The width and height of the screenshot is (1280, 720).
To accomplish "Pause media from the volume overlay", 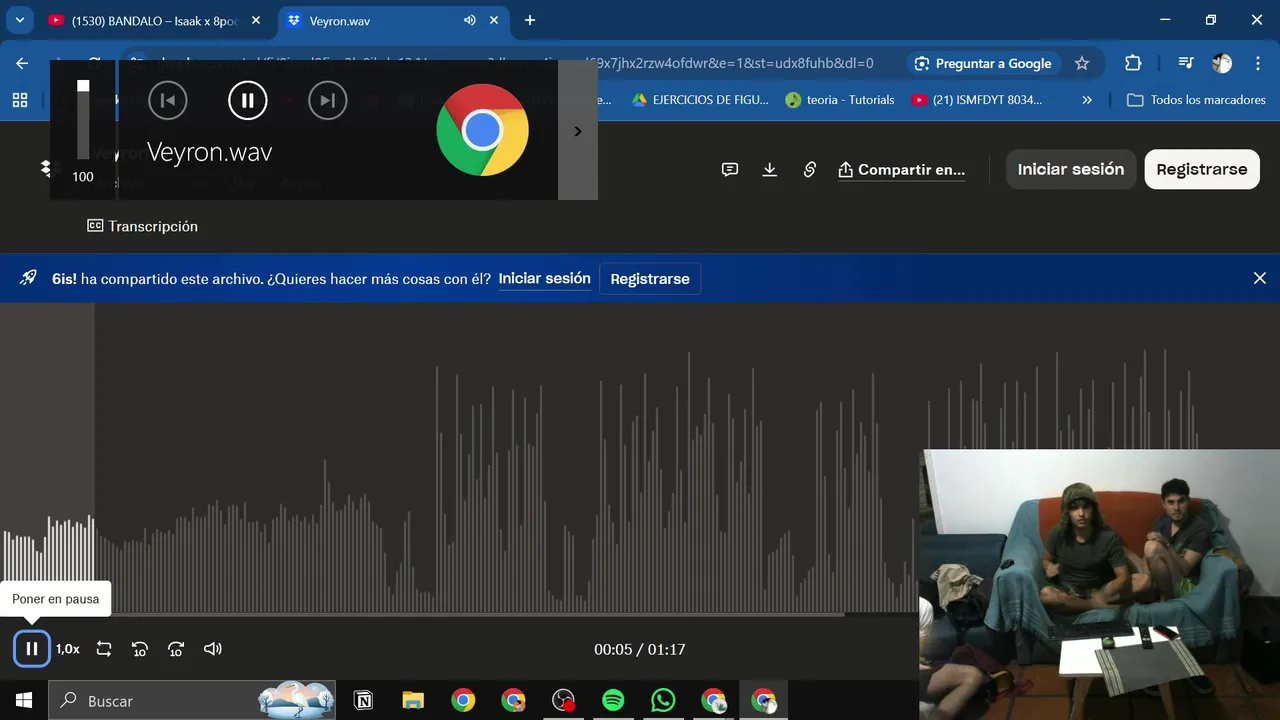I will [x=247, y=100].
